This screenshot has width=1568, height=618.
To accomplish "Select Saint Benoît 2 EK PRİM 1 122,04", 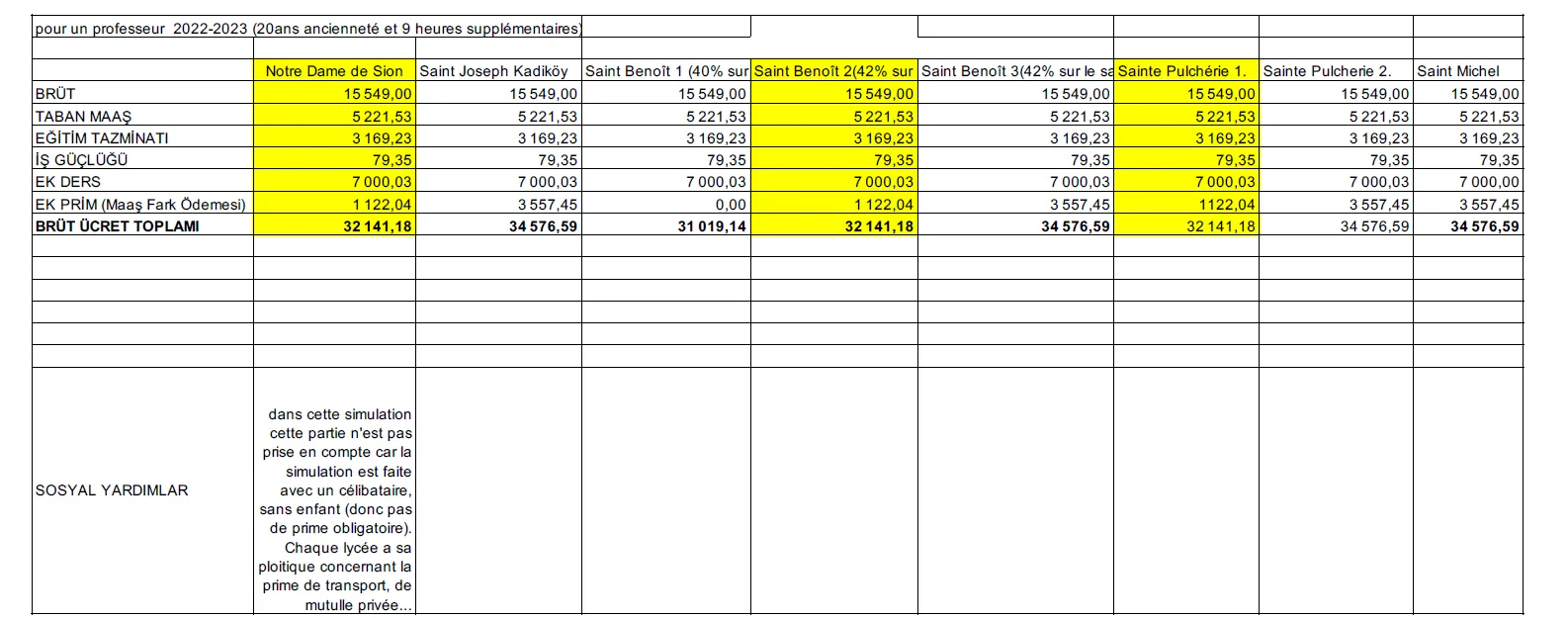I will [x=834, y=204].
